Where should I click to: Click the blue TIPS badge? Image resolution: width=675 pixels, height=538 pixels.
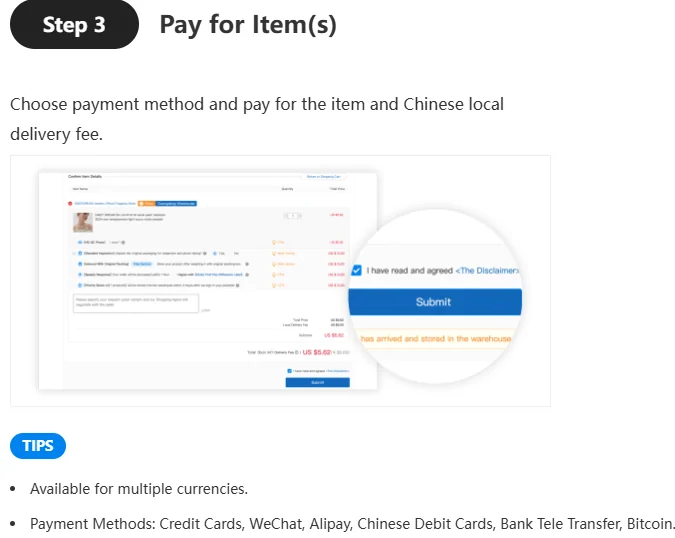38,446
